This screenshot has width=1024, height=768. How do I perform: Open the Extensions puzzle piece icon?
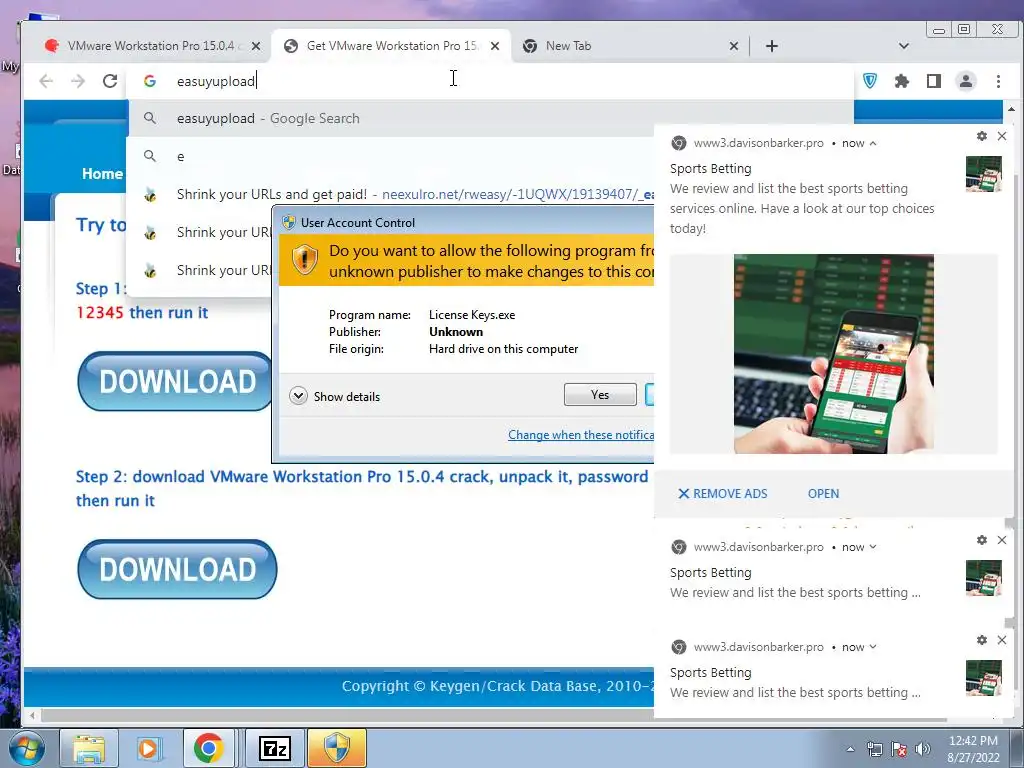tap(902, 81)
